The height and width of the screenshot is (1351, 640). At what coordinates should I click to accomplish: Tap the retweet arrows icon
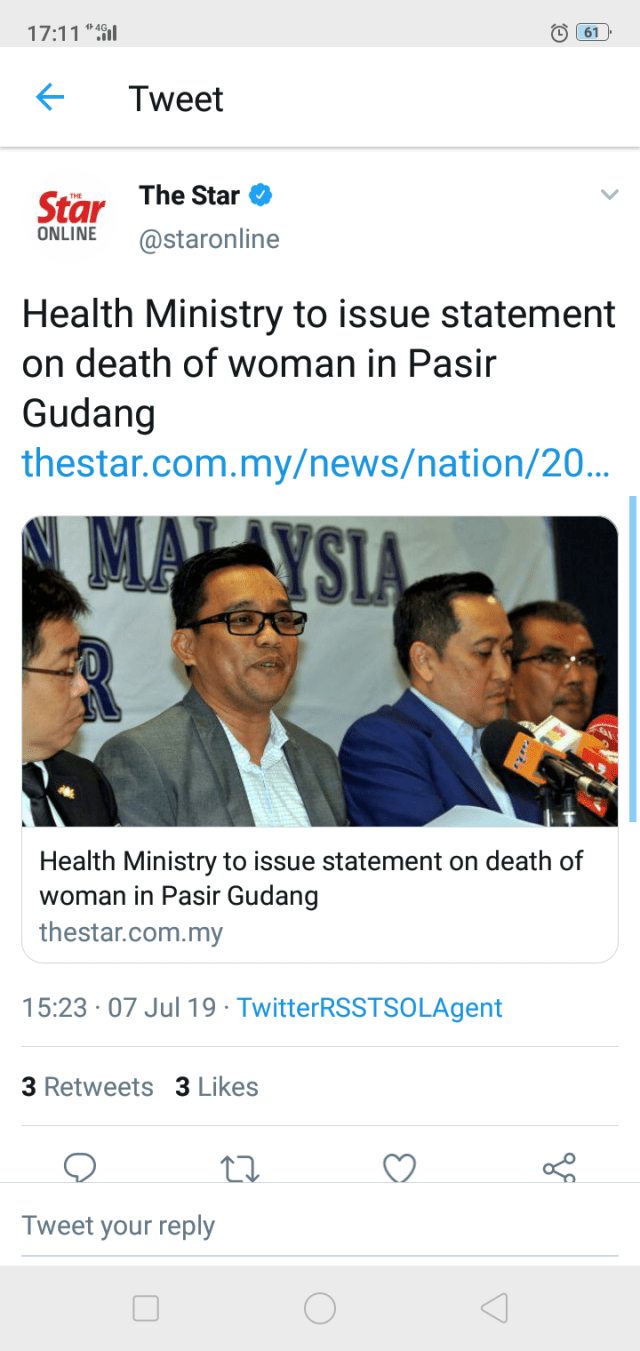240,1167
